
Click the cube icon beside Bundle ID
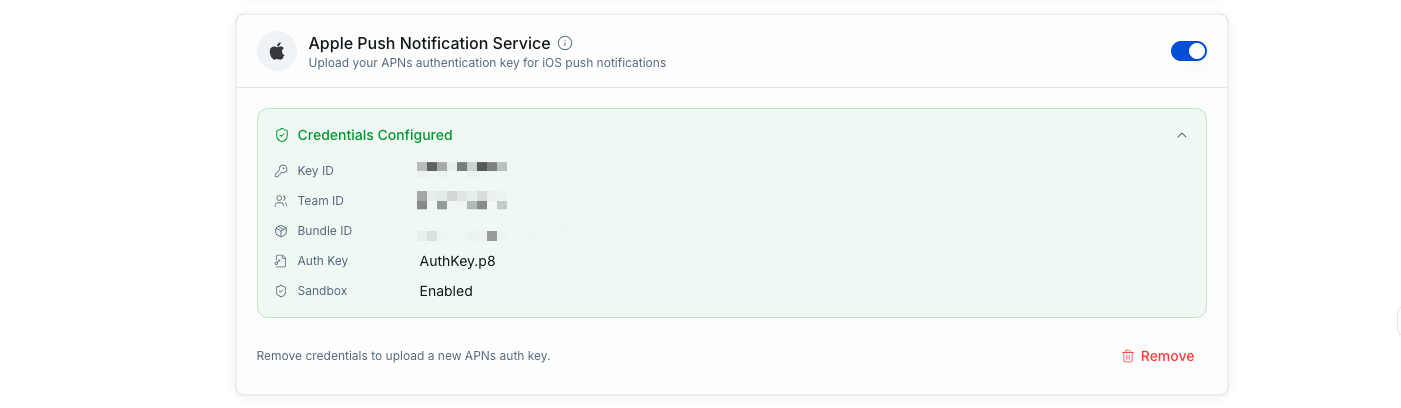tap(281, 231)
